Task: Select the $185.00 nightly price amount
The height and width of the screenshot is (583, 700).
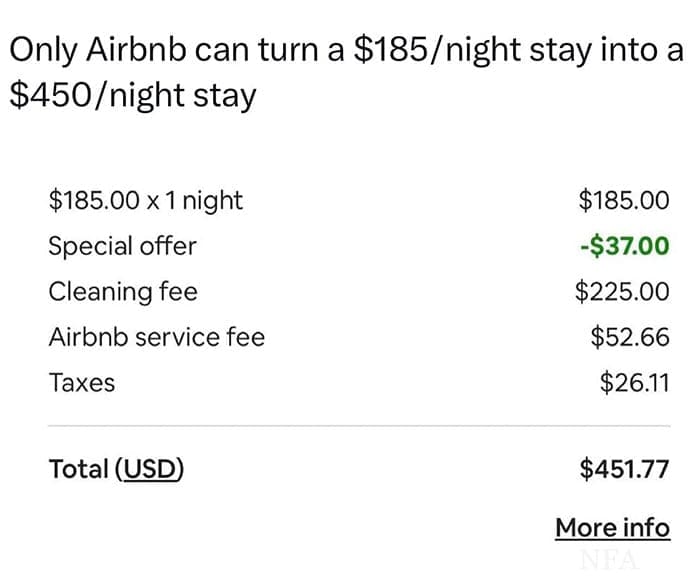Action: [624, 200]
